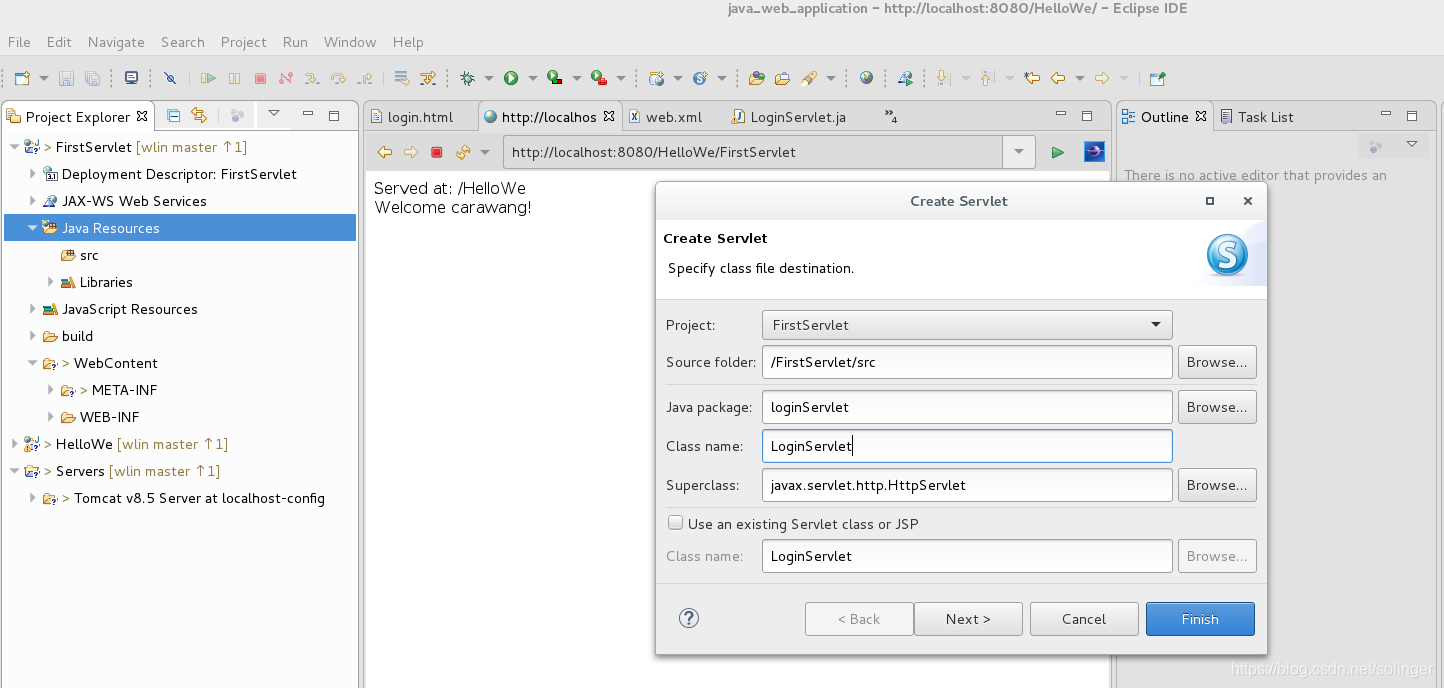
Task: Click the Resume debug icon
Action: (208, 78)
